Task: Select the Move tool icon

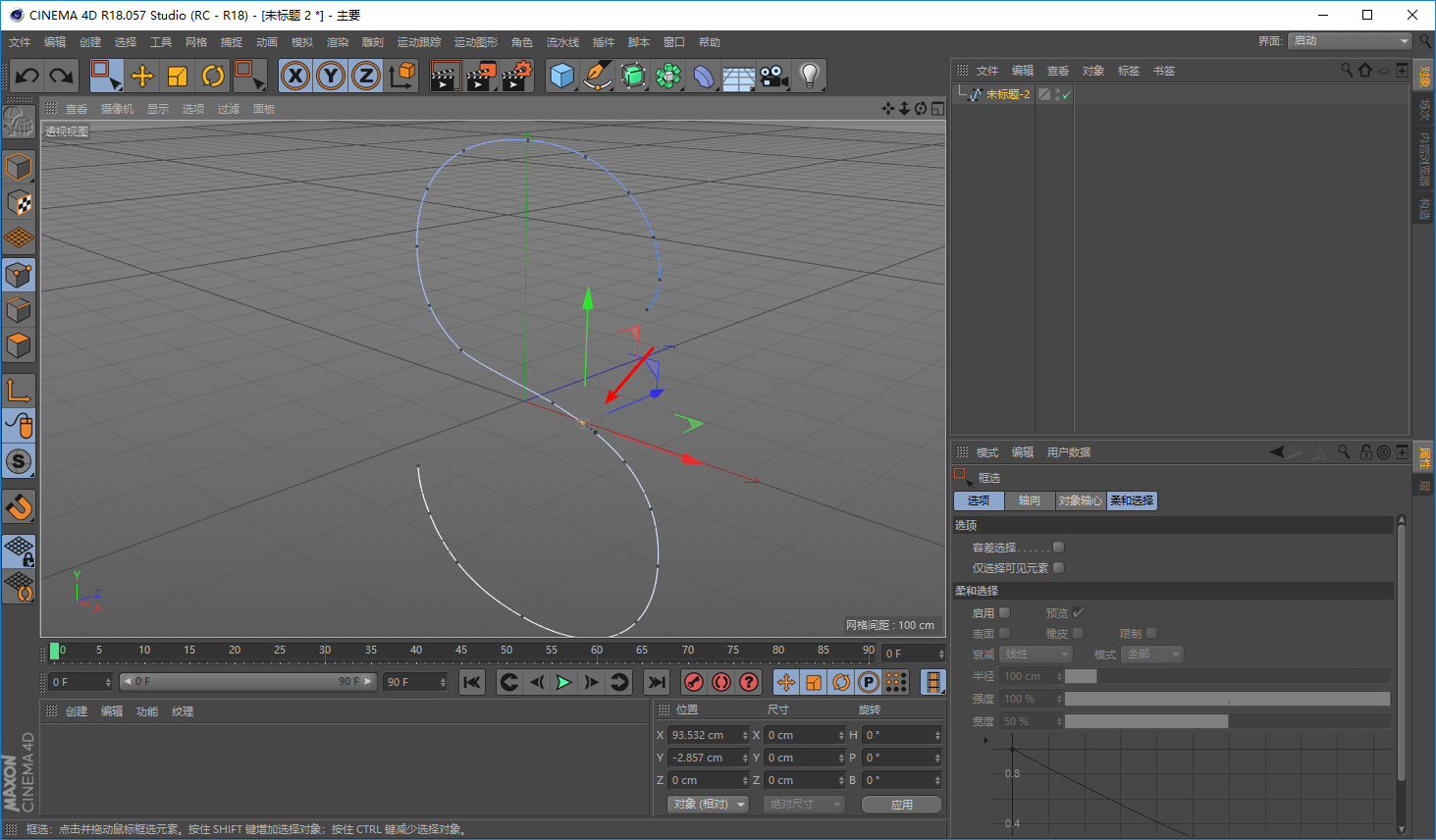Action: [142, 76]
